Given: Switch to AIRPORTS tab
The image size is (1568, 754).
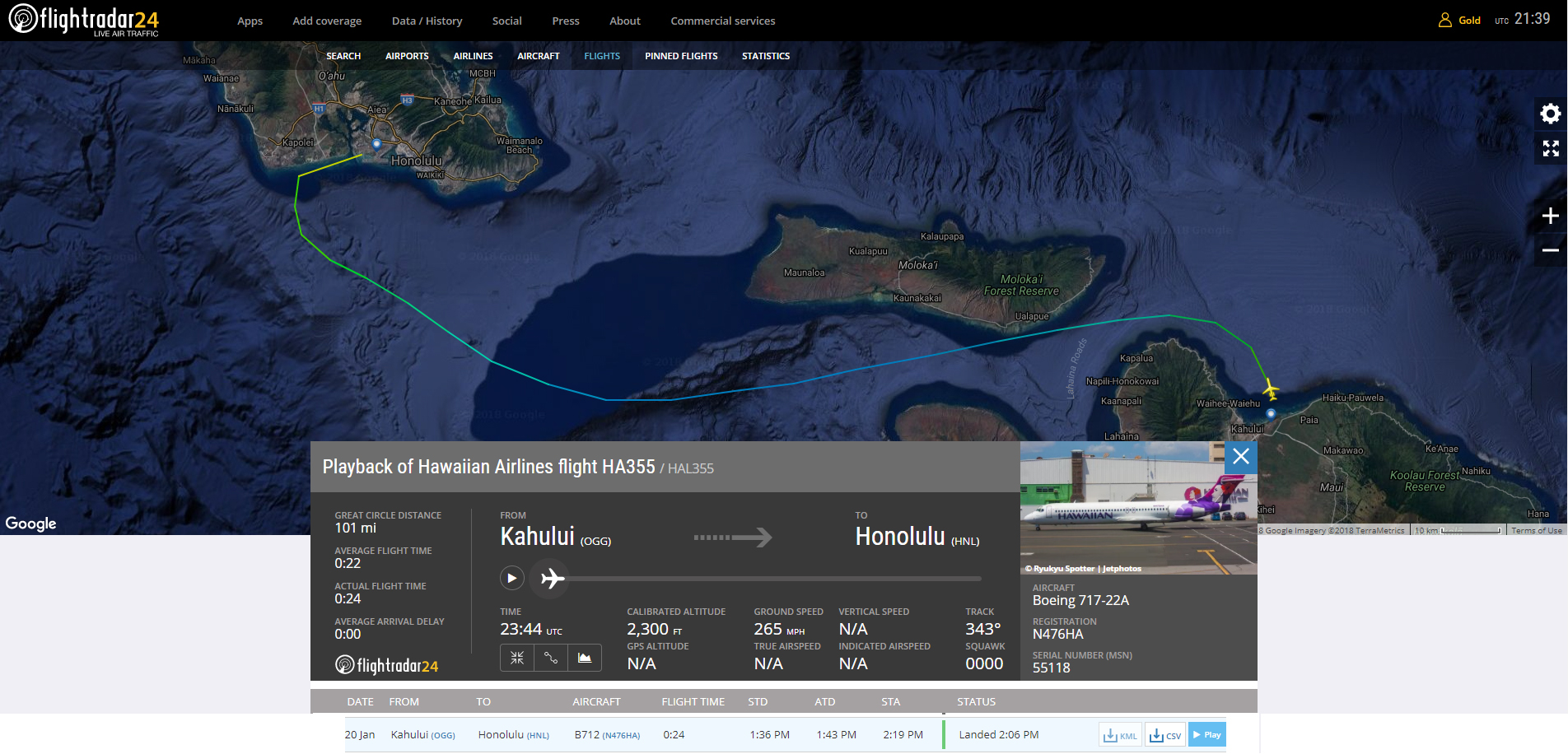Looking at the screenshot, I should [407, 56].
